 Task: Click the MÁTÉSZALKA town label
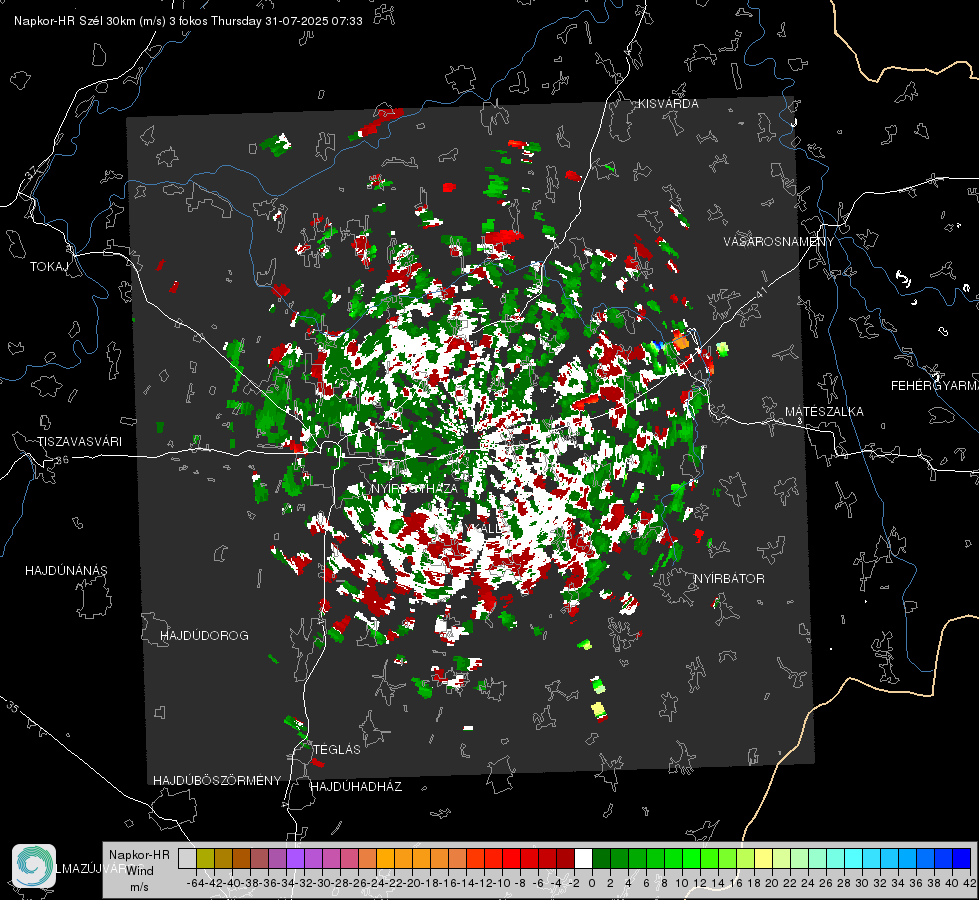tap(824, 412)
